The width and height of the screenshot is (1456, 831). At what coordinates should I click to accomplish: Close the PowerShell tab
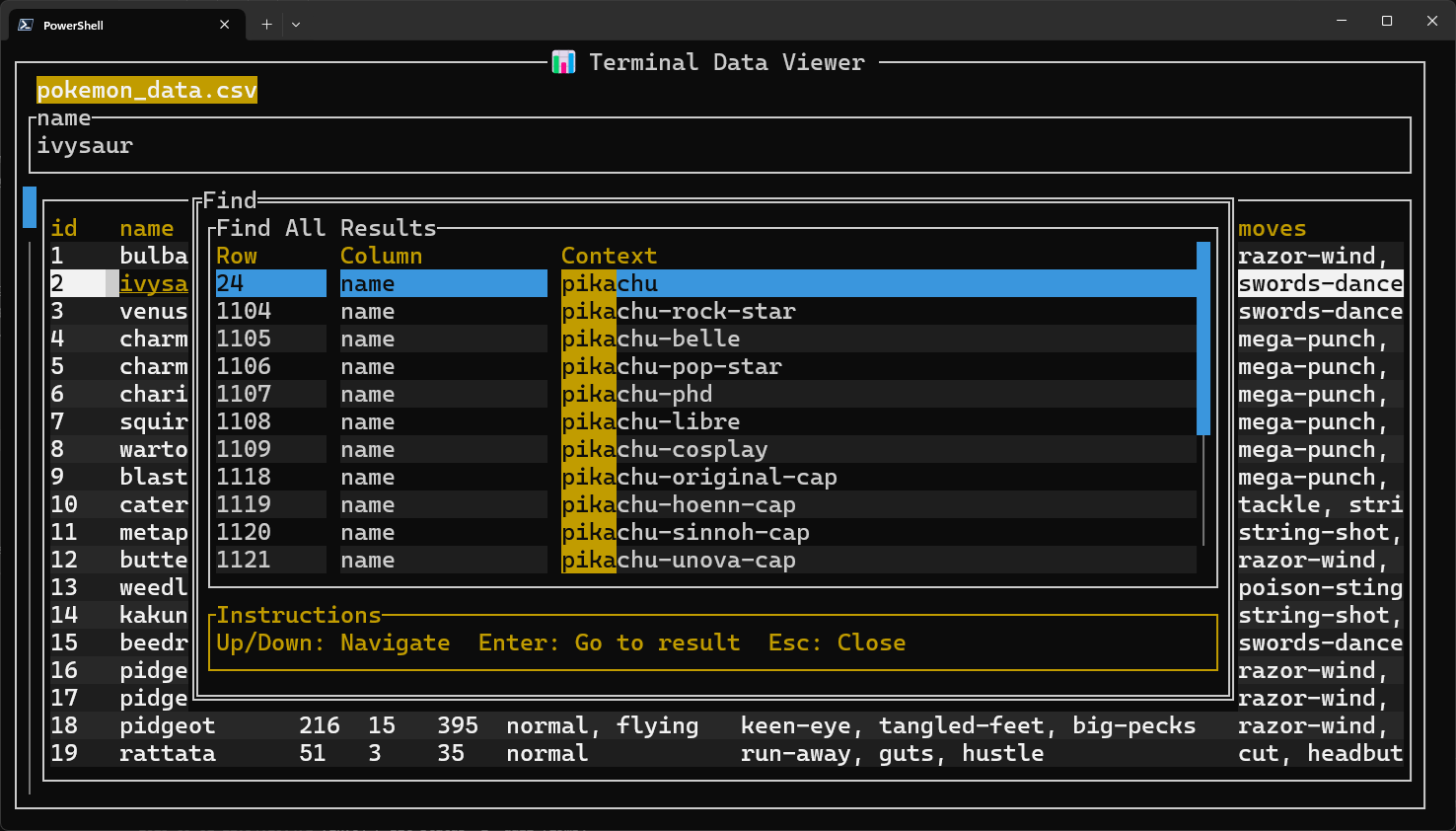coord(225,25)
